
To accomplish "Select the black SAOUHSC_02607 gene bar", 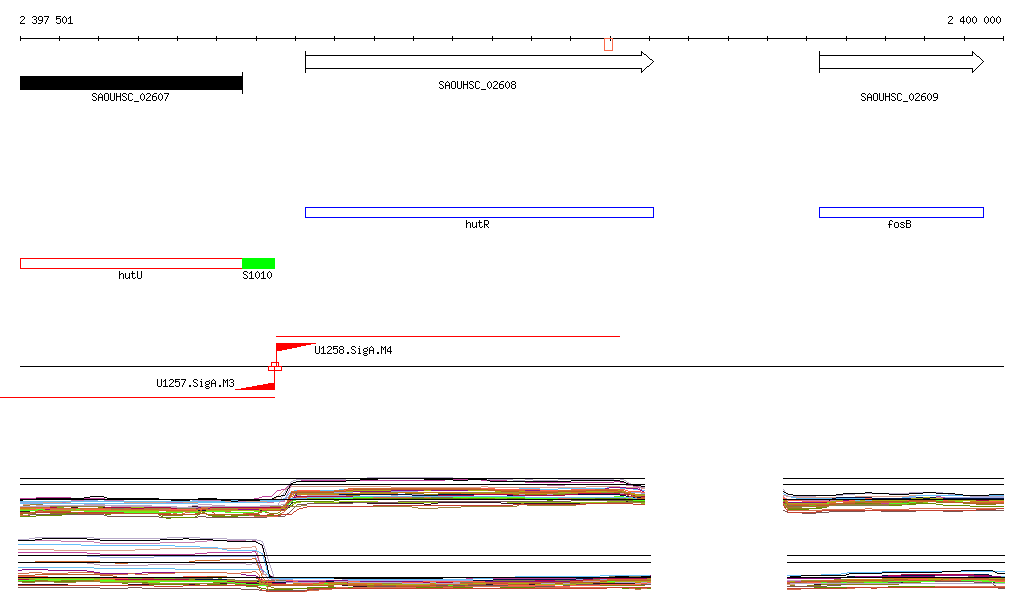I will [131, 83].
